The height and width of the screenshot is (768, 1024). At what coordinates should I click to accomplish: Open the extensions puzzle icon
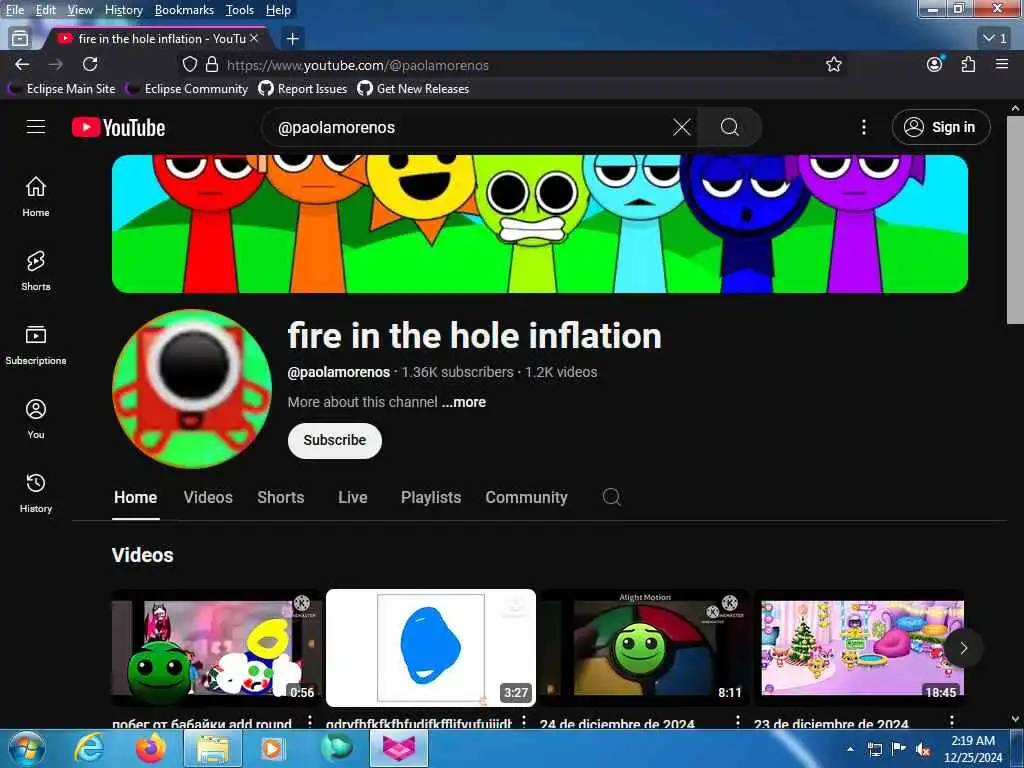pos(968,64)
